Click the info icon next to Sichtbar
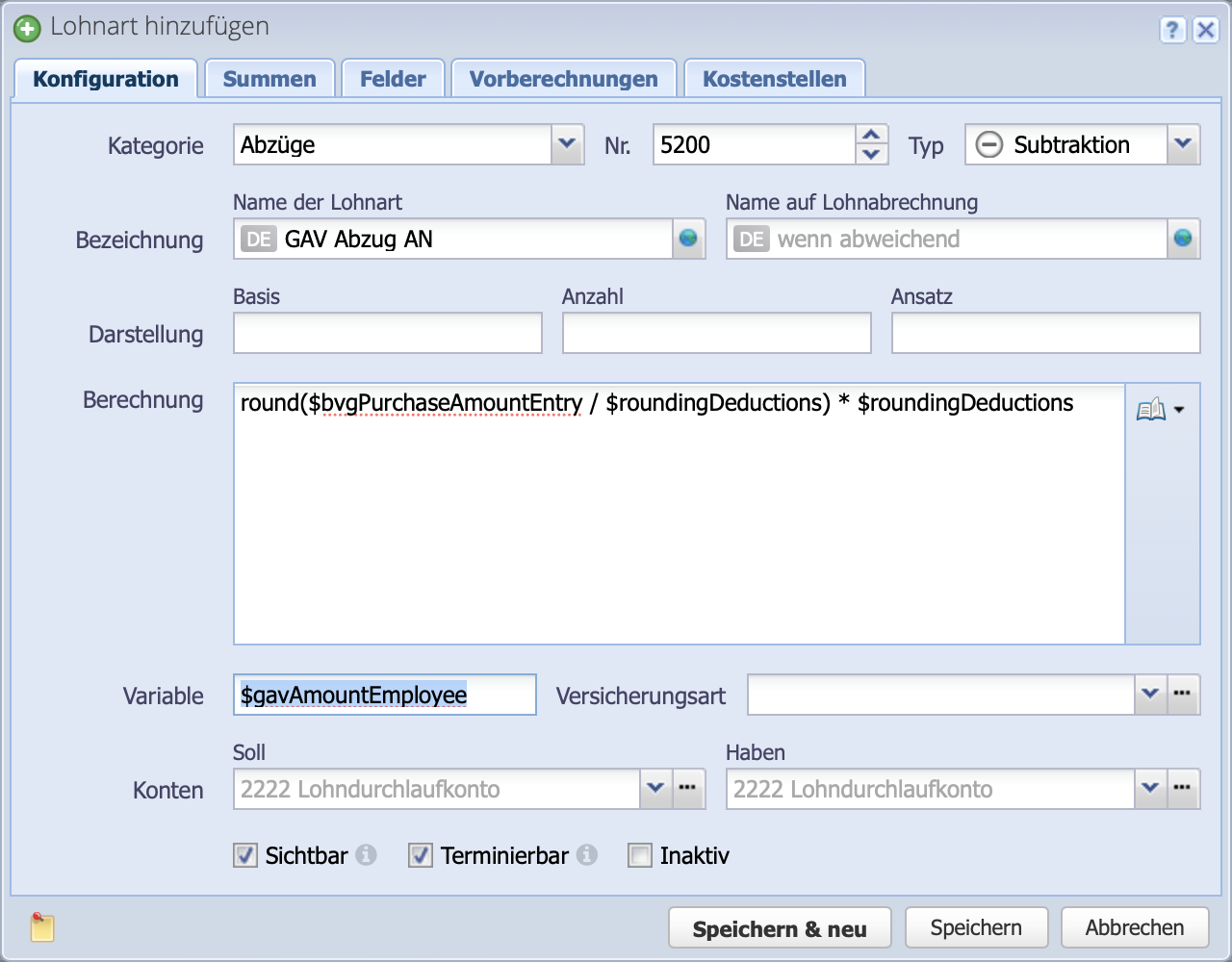 (367, 854)
